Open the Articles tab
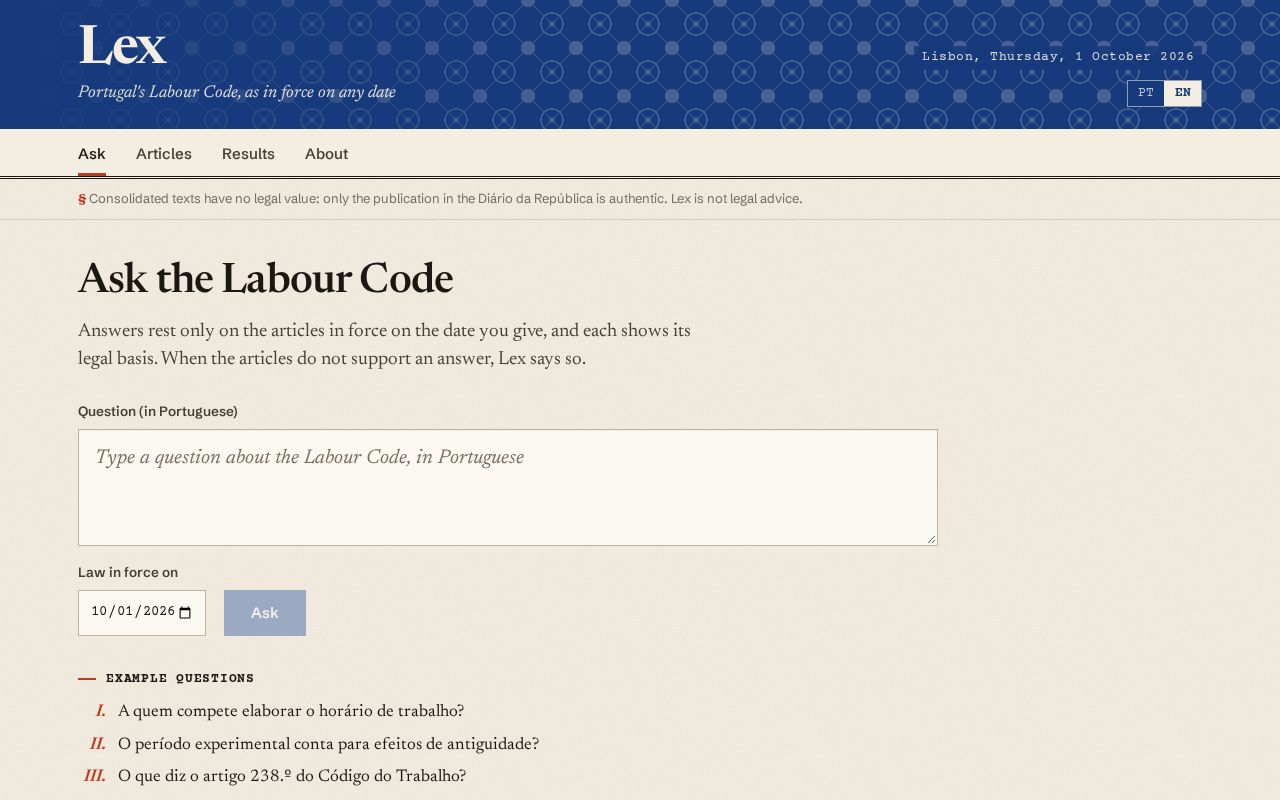The height and width of the screenshot is (800, 1280). pos(164,154)
